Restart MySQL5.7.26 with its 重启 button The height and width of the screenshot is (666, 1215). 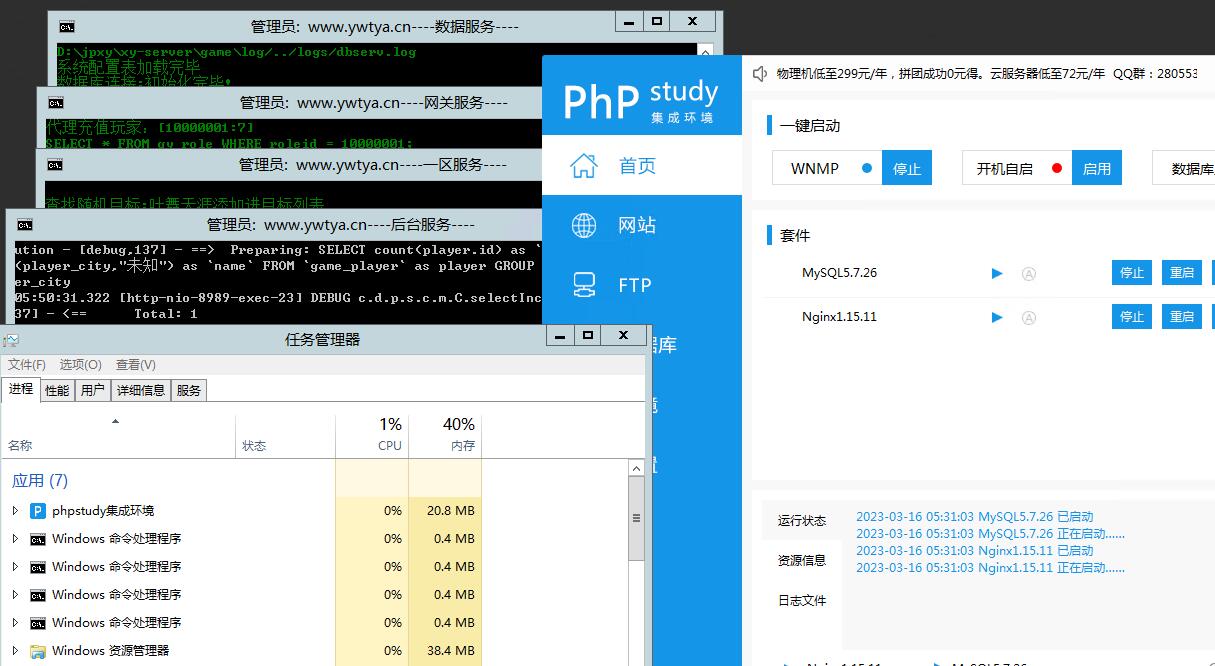1182,273
